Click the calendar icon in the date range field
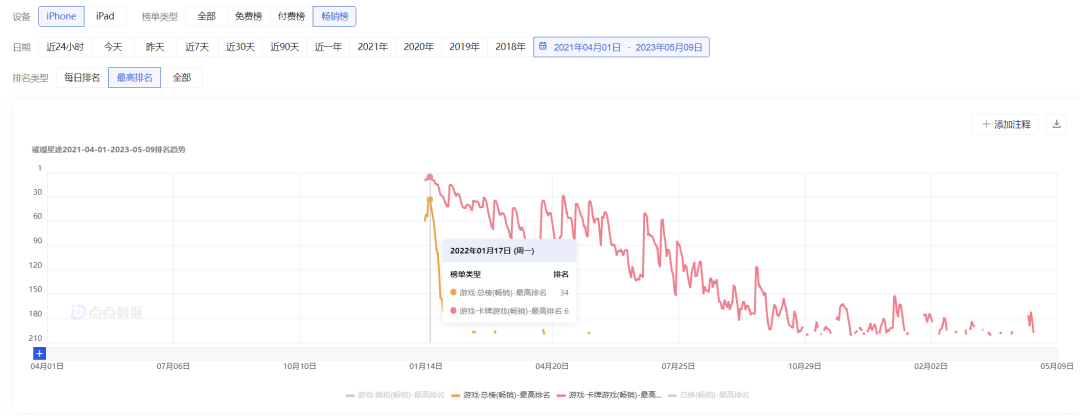 coord(543,47)
